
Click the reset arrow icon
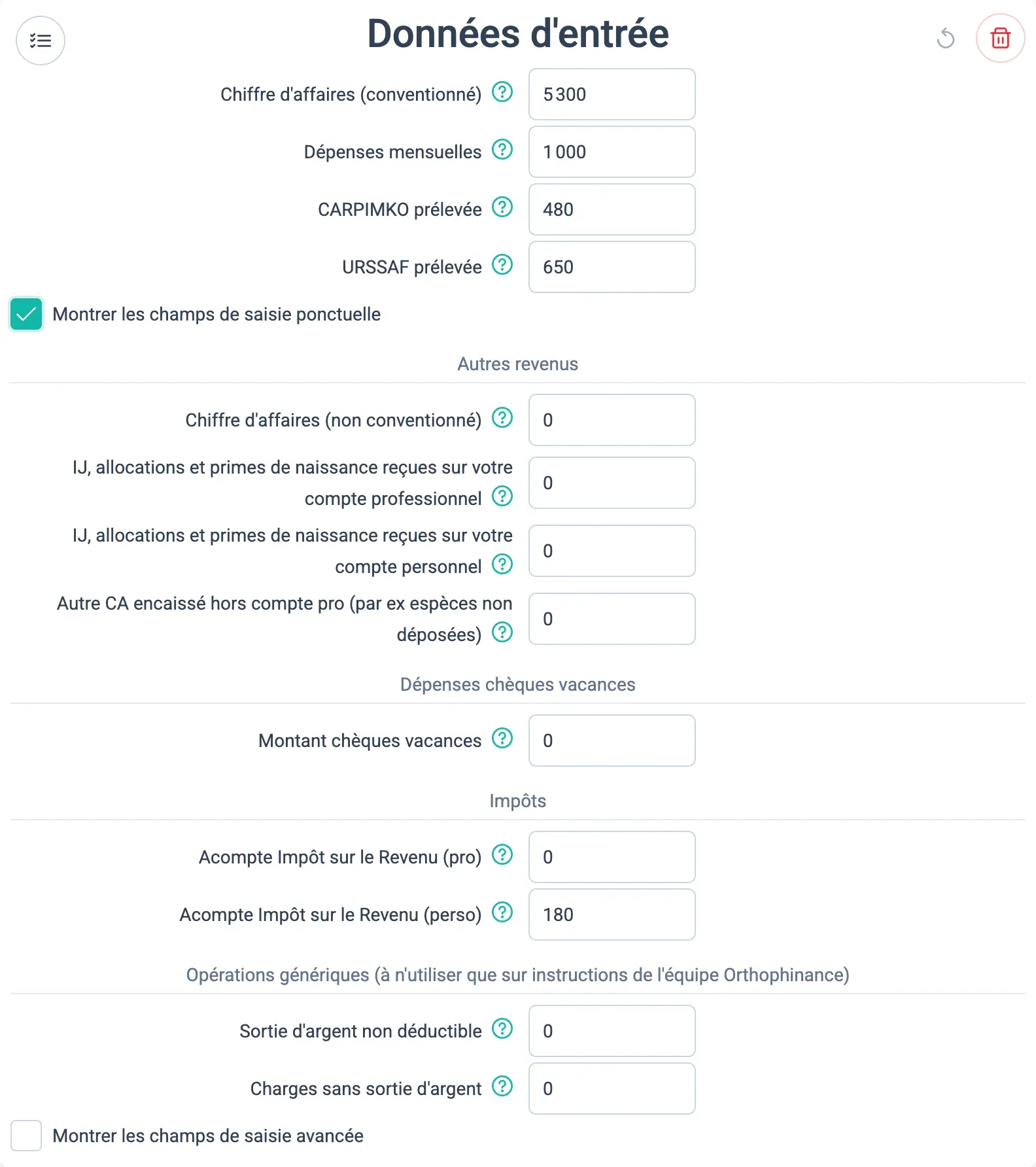(x=946, y=39)
